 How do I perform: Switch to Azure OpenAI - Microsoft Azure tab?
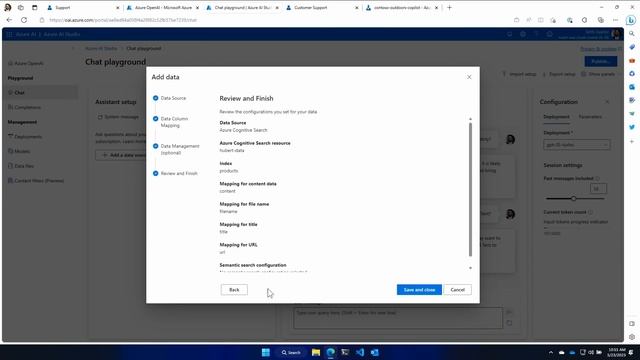click(162, 7)
